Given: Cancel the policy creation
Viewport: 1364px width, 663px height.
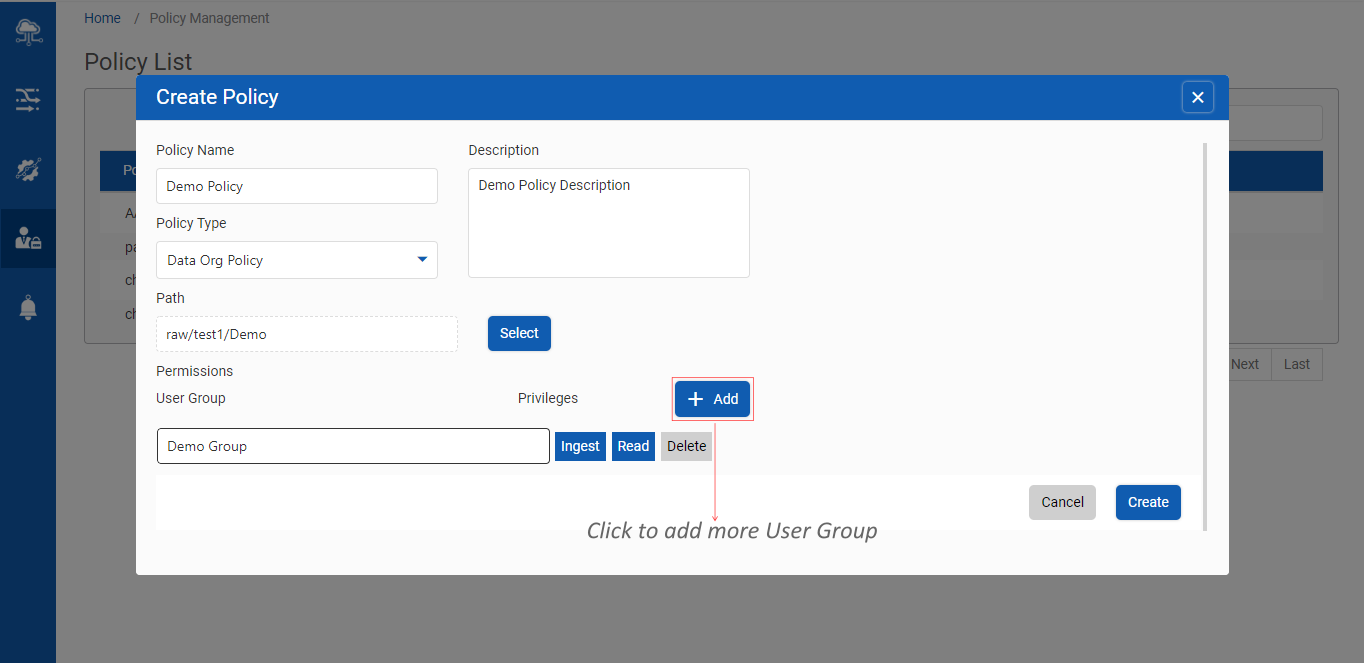Looking at the screenshot, I should 1062,502.
